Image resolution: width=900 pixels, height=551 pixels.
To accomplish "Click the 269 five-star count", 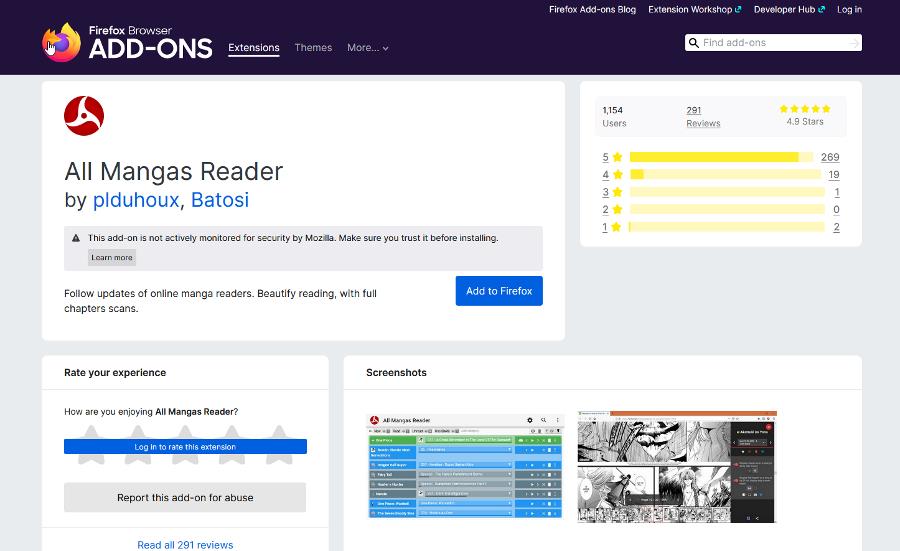I will 830,157.
